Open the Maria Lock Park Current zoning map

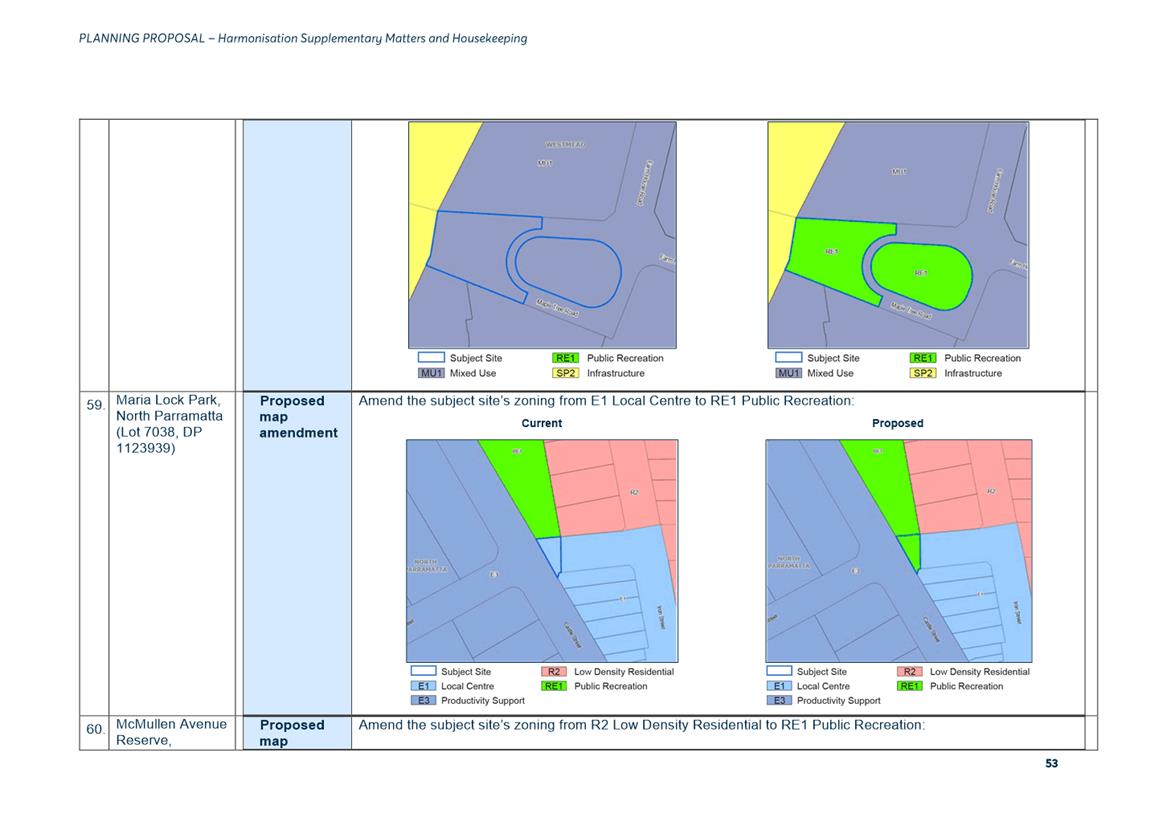click(543, 551)
